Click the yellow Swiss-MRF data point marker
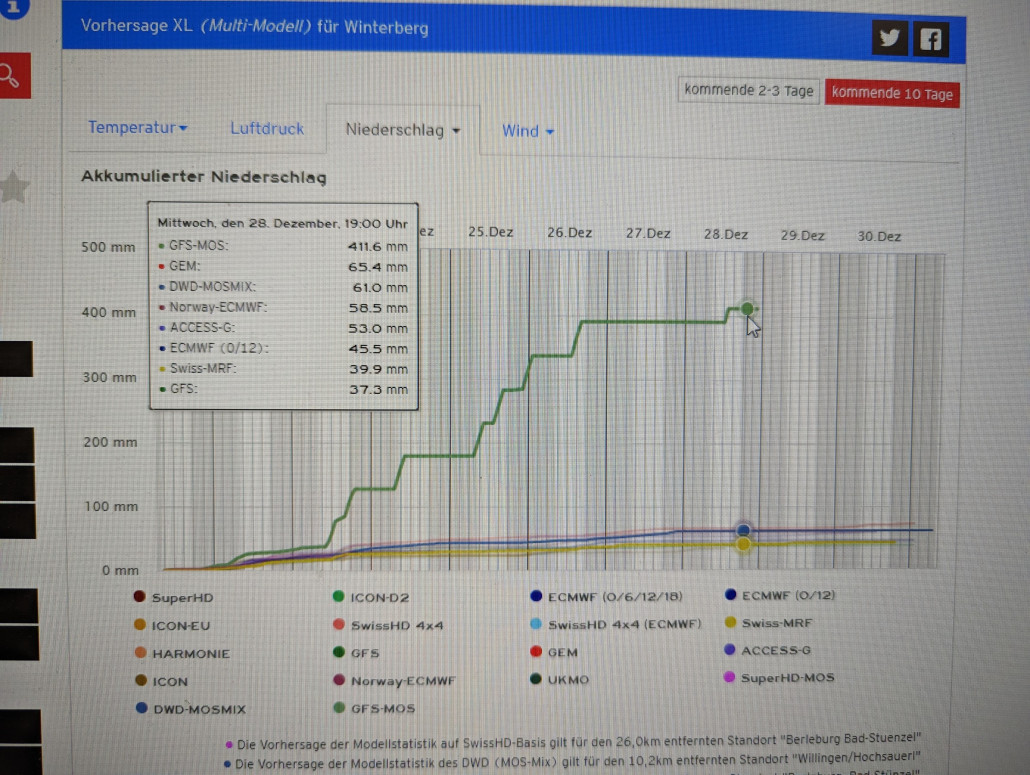This screenshot has height=775, width=1030. (743, 544)
